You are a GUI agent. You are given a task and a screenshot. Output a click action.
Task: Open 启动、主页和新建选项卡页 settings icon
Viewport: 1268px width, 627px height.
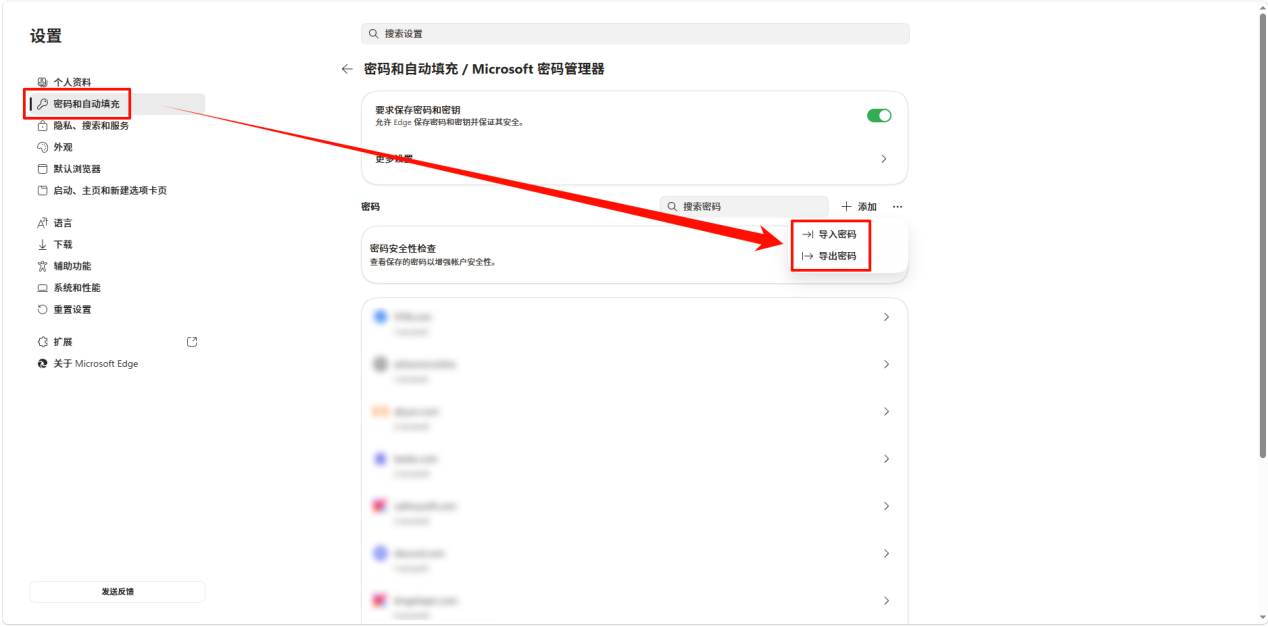pyautogui.click(x=42, y=190)
